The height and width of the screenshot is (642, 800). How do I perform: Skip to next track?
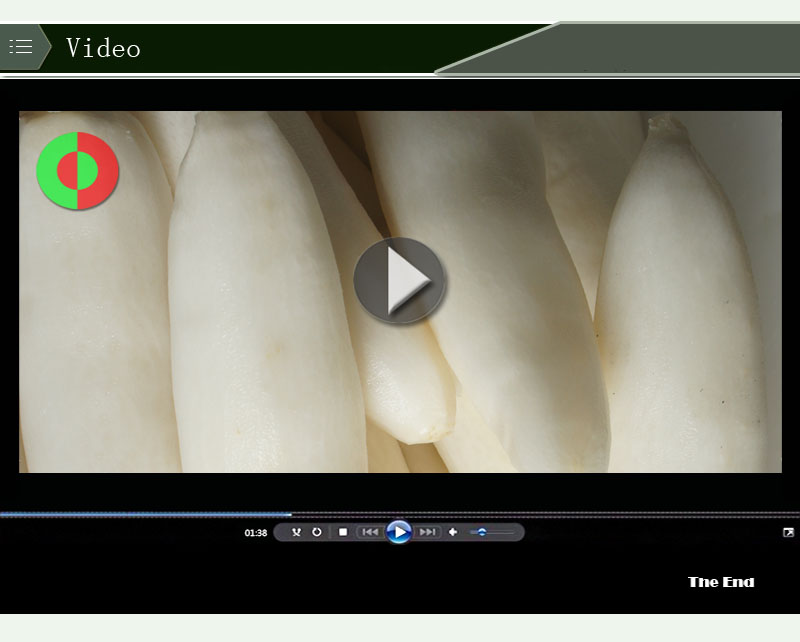tap(428, 532)
